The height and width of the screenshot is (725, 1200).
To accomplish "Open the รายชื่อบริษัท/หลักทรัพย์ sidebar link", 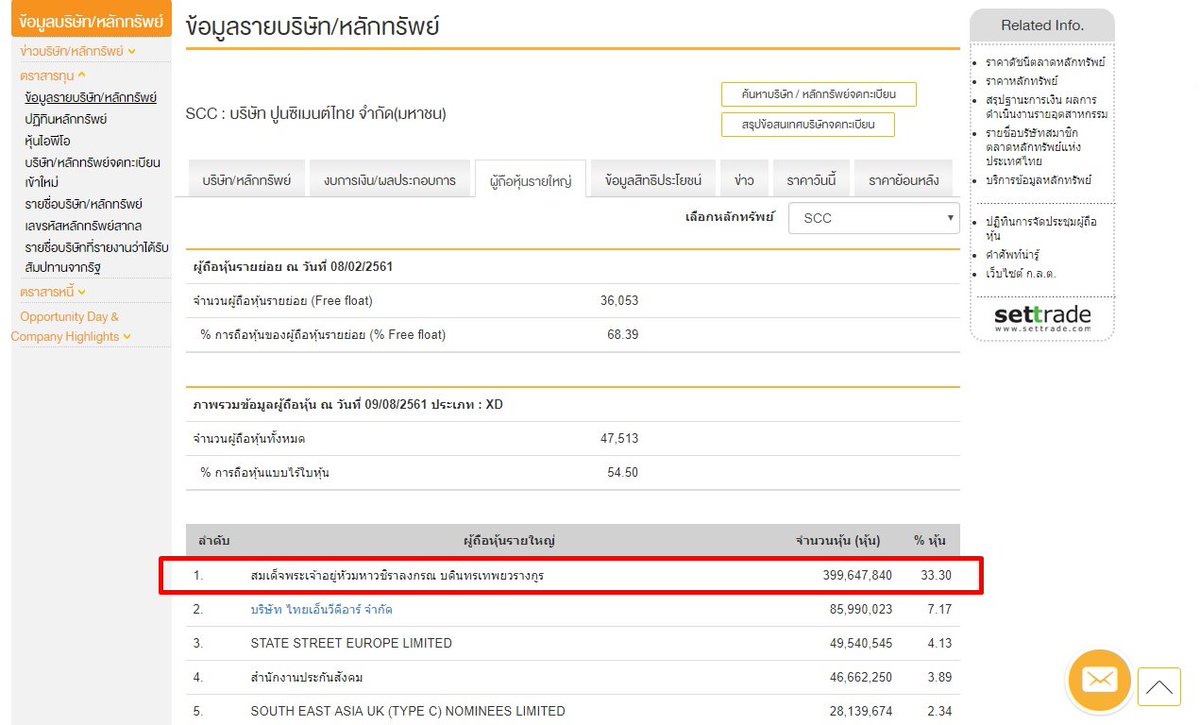I will pos(84,204).
